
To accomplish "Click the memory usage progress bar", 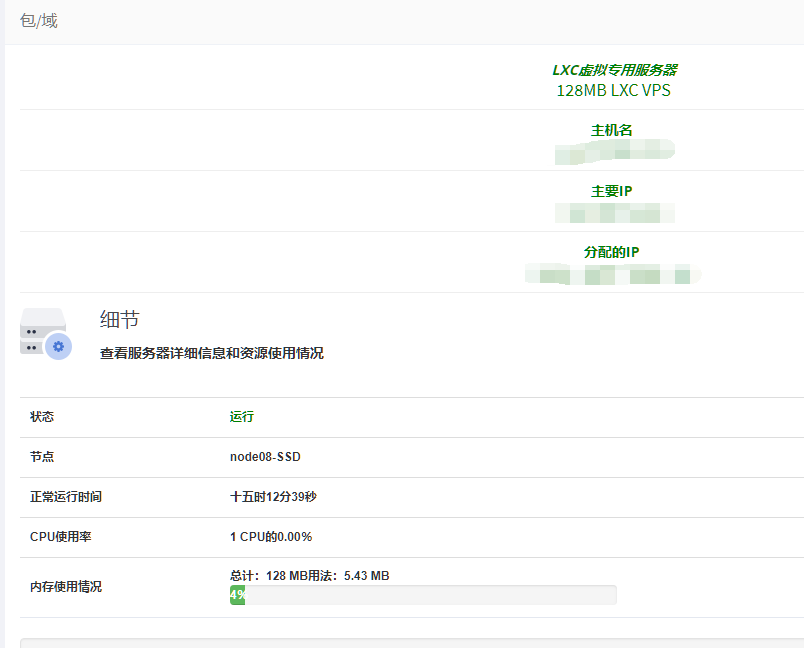I will point(423,595).
